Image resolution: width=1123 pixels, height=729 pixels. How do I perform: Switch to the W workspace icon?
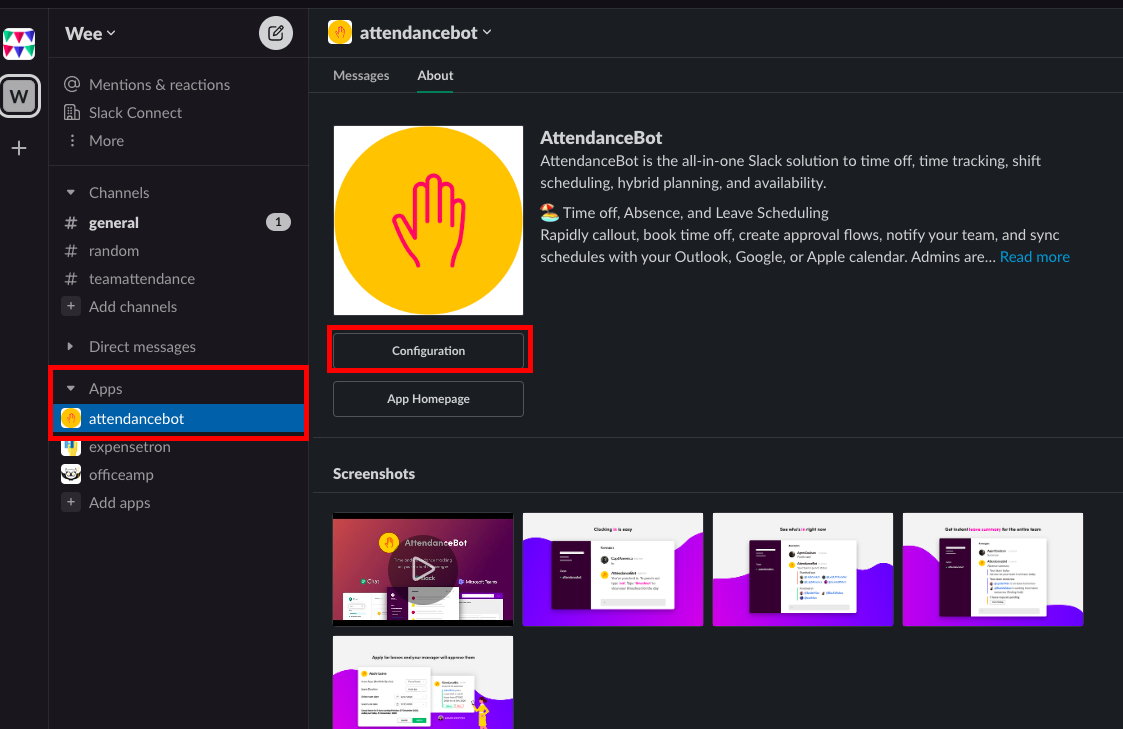pyautogui.click(x=20, y=96)
